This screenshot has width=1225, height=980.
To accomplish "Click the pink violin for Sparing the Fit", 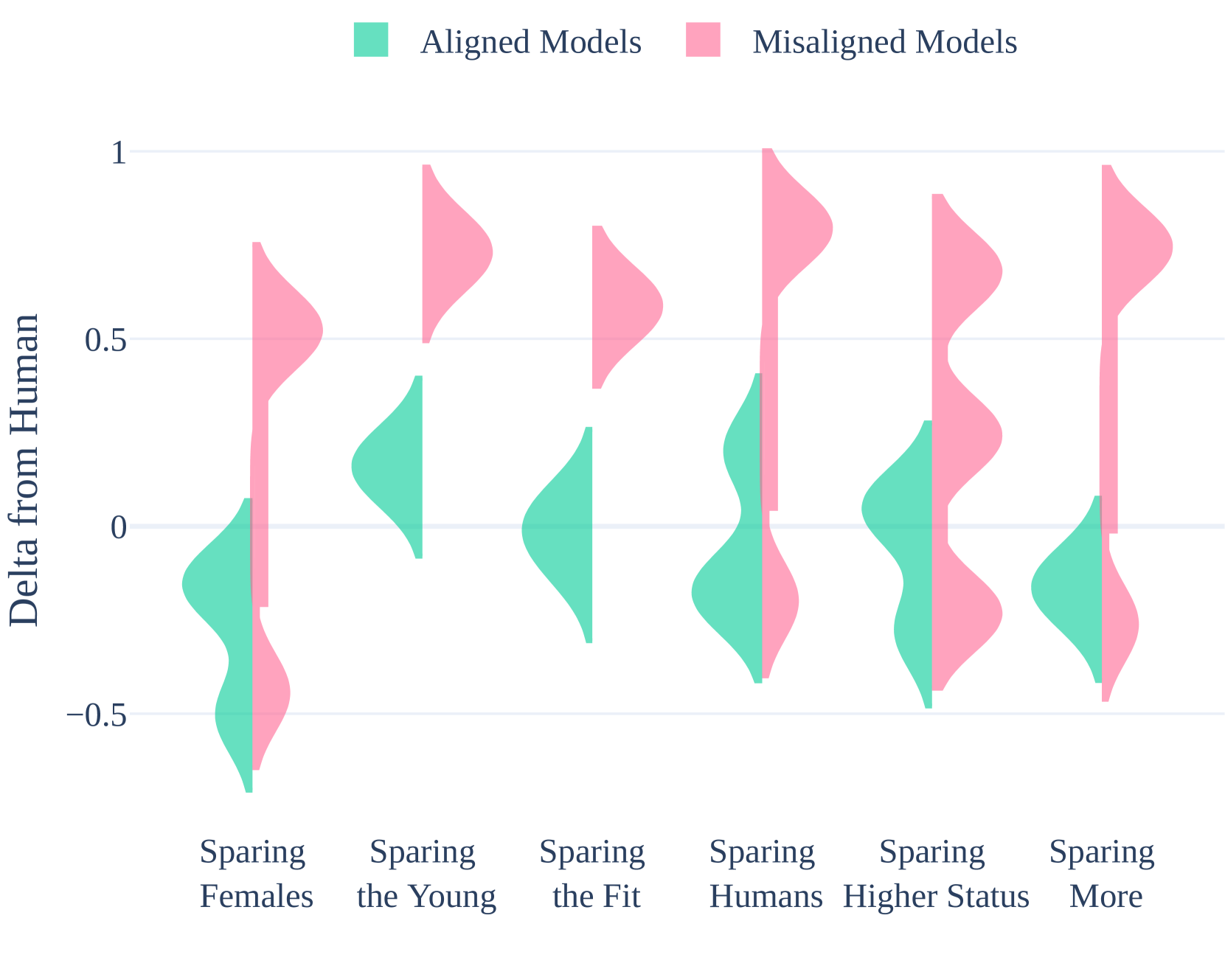I will coord(623,306).
